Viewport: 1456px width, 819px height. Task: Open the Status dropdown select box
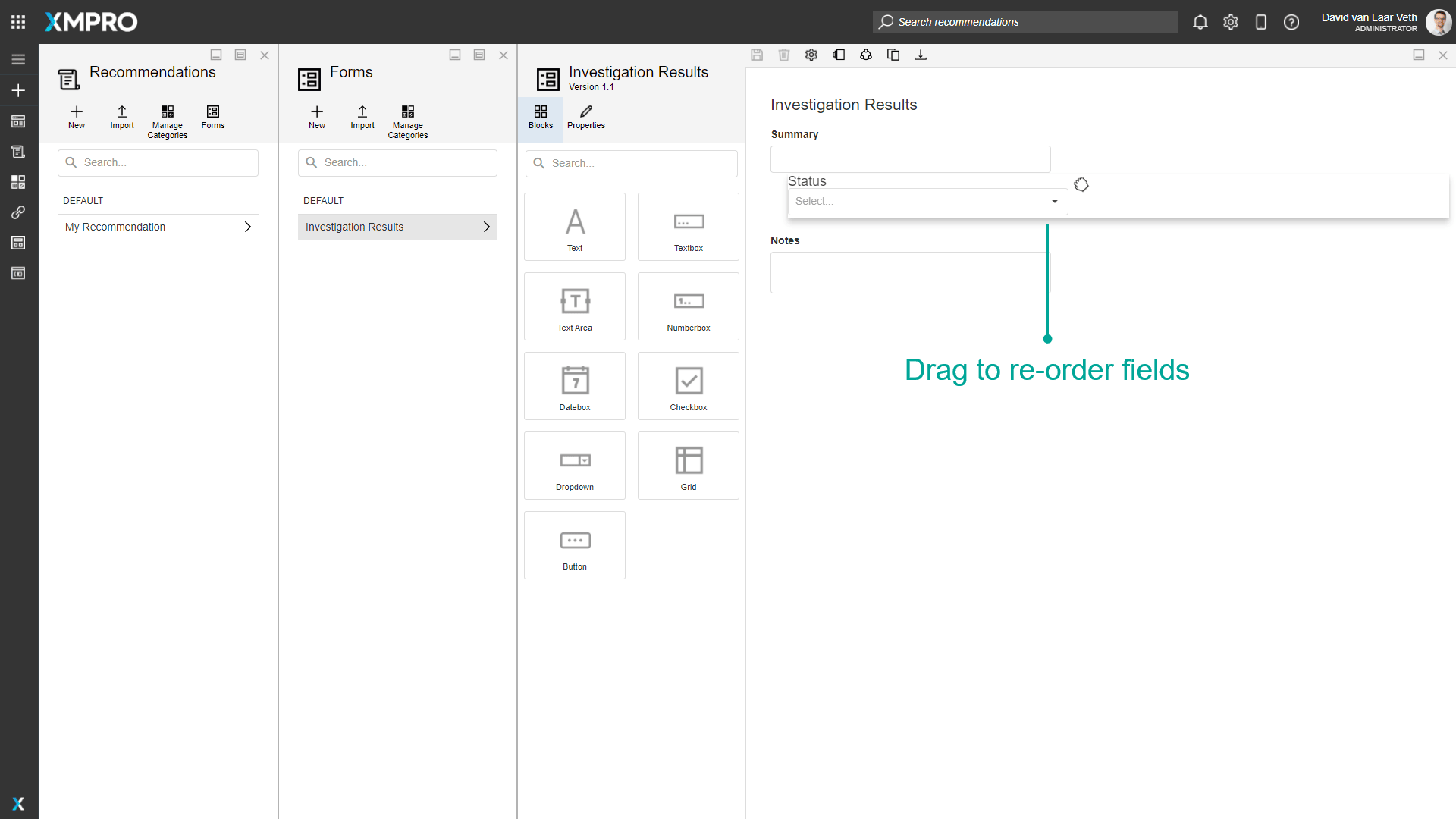click(927, 202)
